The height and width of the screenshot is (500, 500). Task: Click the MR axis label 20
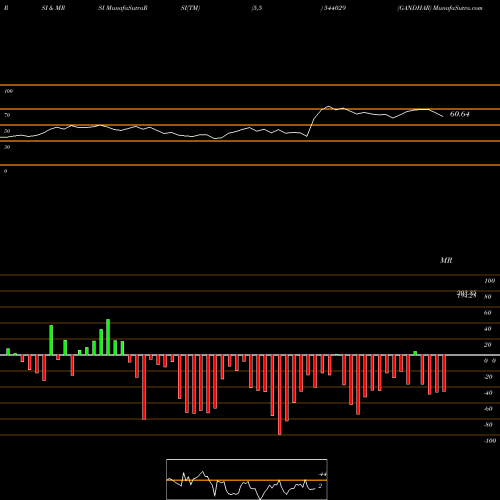487,345
